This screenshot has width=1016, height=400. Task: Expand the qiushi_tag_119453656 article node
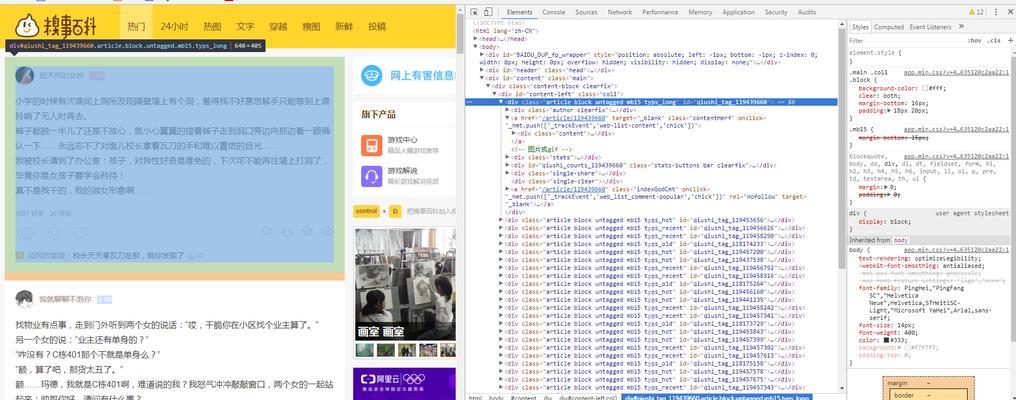[x=501, y=220]
